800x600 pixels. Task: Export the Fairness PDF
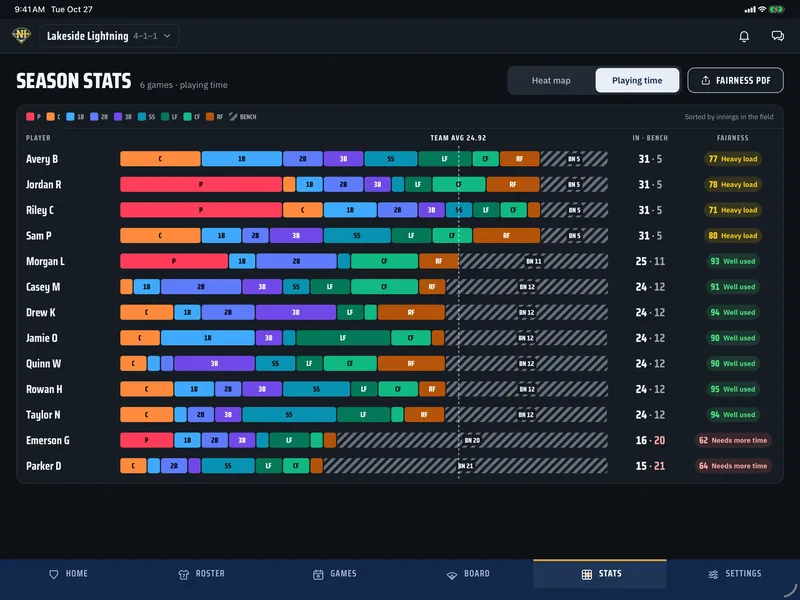[735, 80]
